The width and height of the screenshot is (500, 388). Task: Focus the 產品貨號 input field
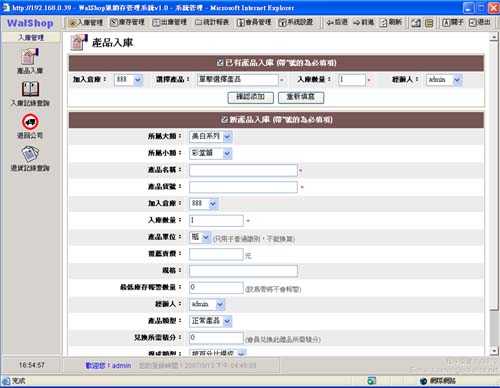(243, 187)
